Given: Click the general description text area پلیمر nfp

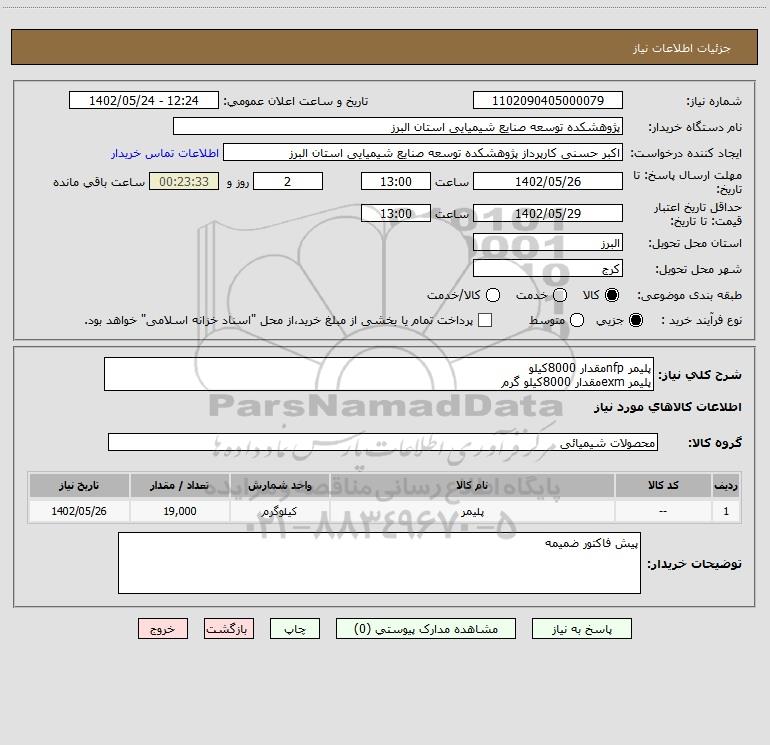Looking at the screenshot, I should [x=379, y=375].
